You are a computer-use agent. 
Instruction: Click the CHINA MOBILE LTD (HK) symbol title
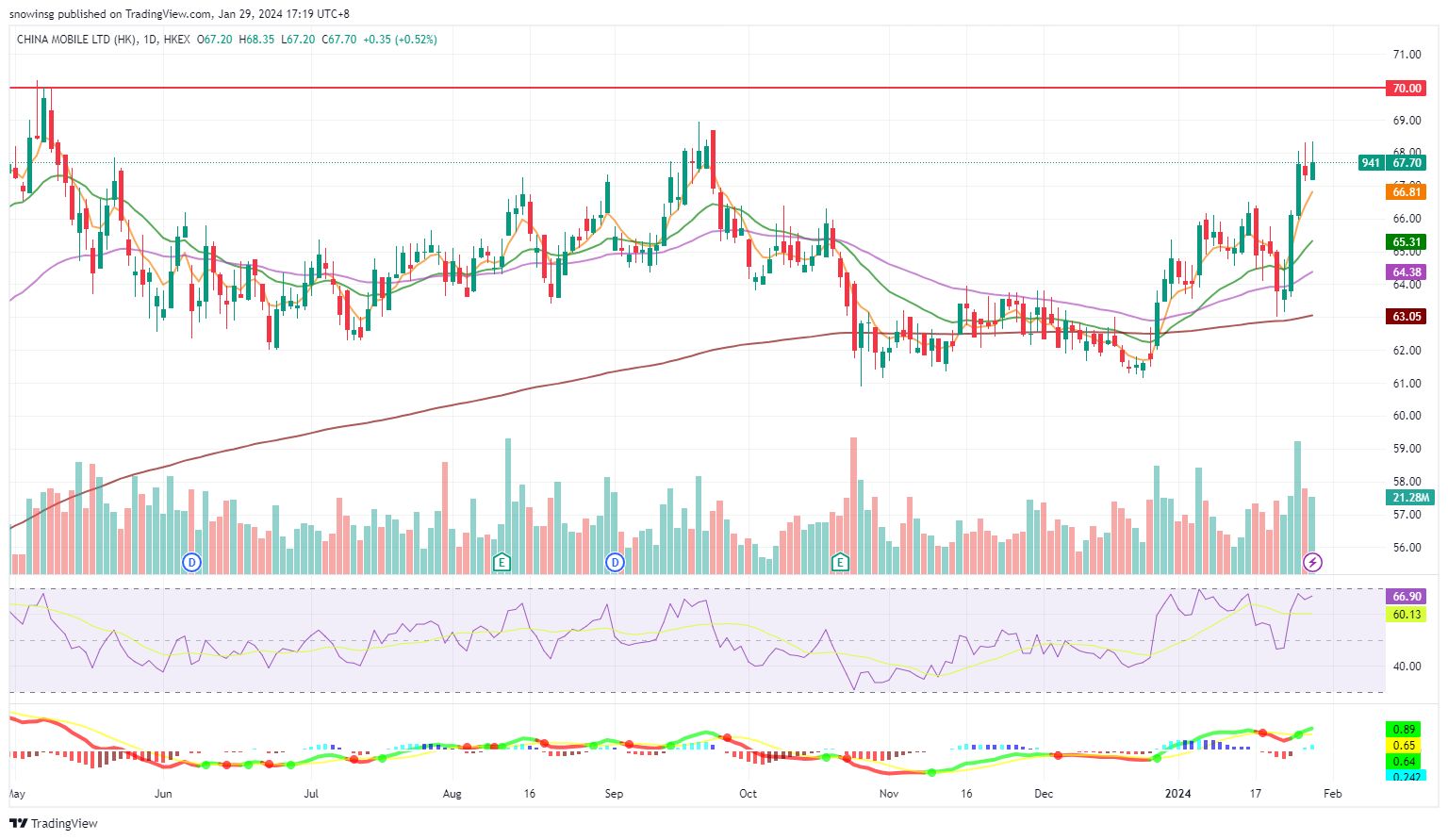pyautogui.click(x=76, y=40)
